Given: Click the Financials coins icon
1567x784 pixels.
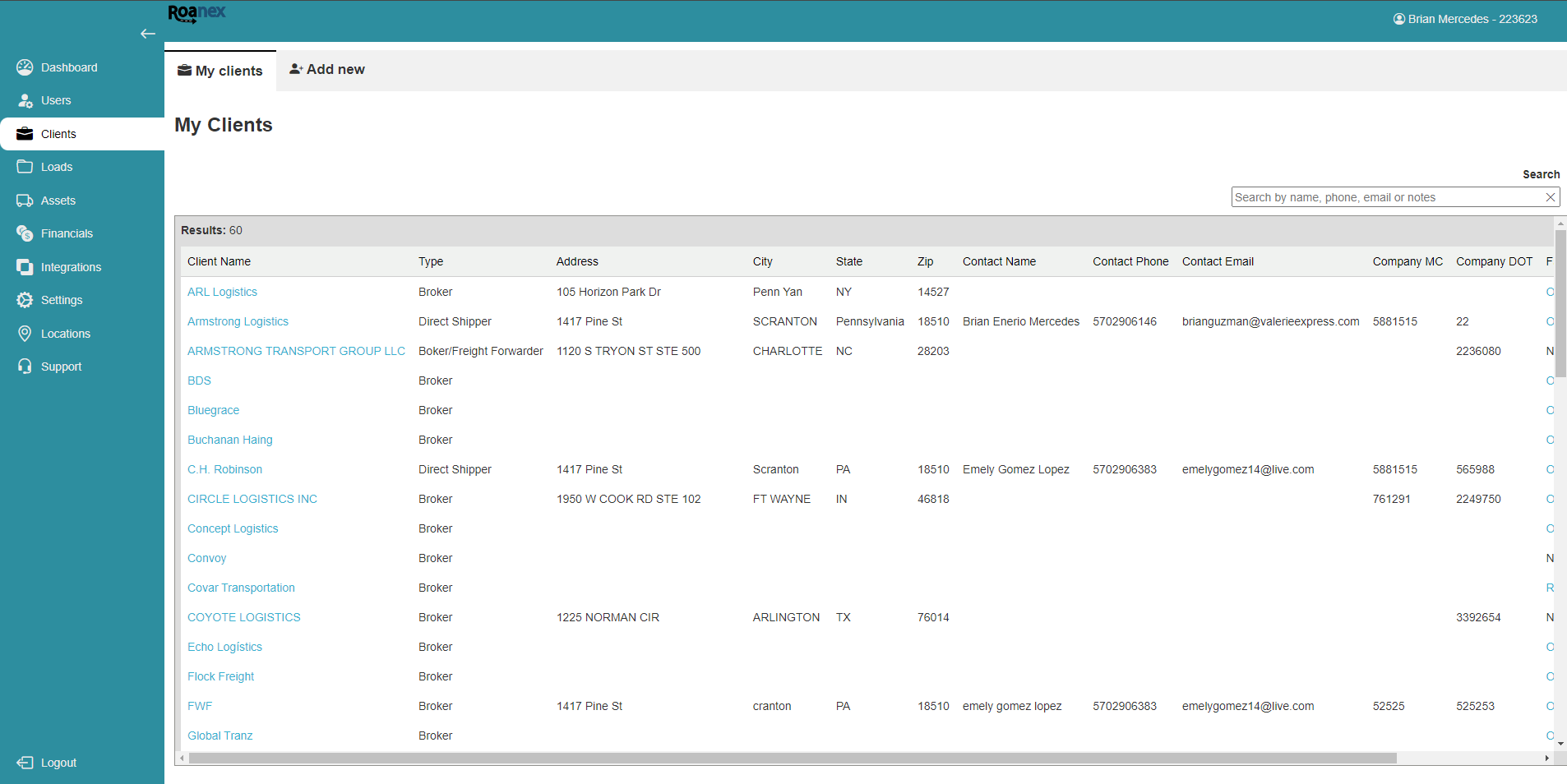Looking at the screenshot, I should pyautogui.click(x=25, y=233).
